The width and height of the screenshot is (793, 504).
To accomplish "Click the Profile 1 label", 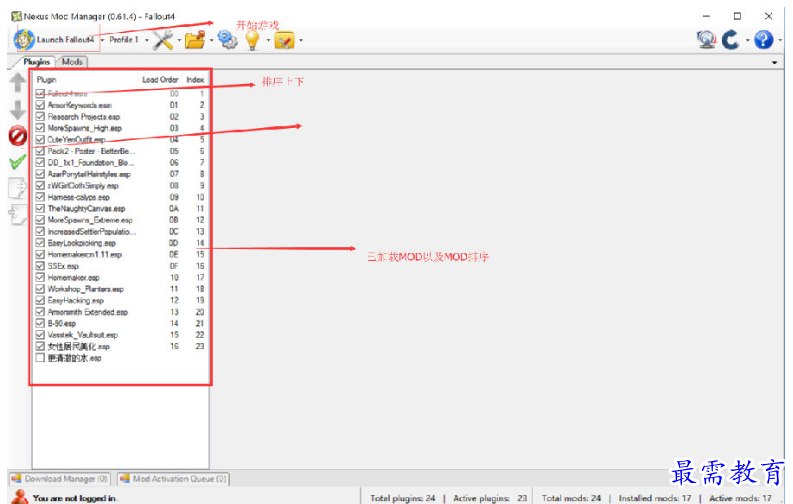I will click(x=124, y=39).
